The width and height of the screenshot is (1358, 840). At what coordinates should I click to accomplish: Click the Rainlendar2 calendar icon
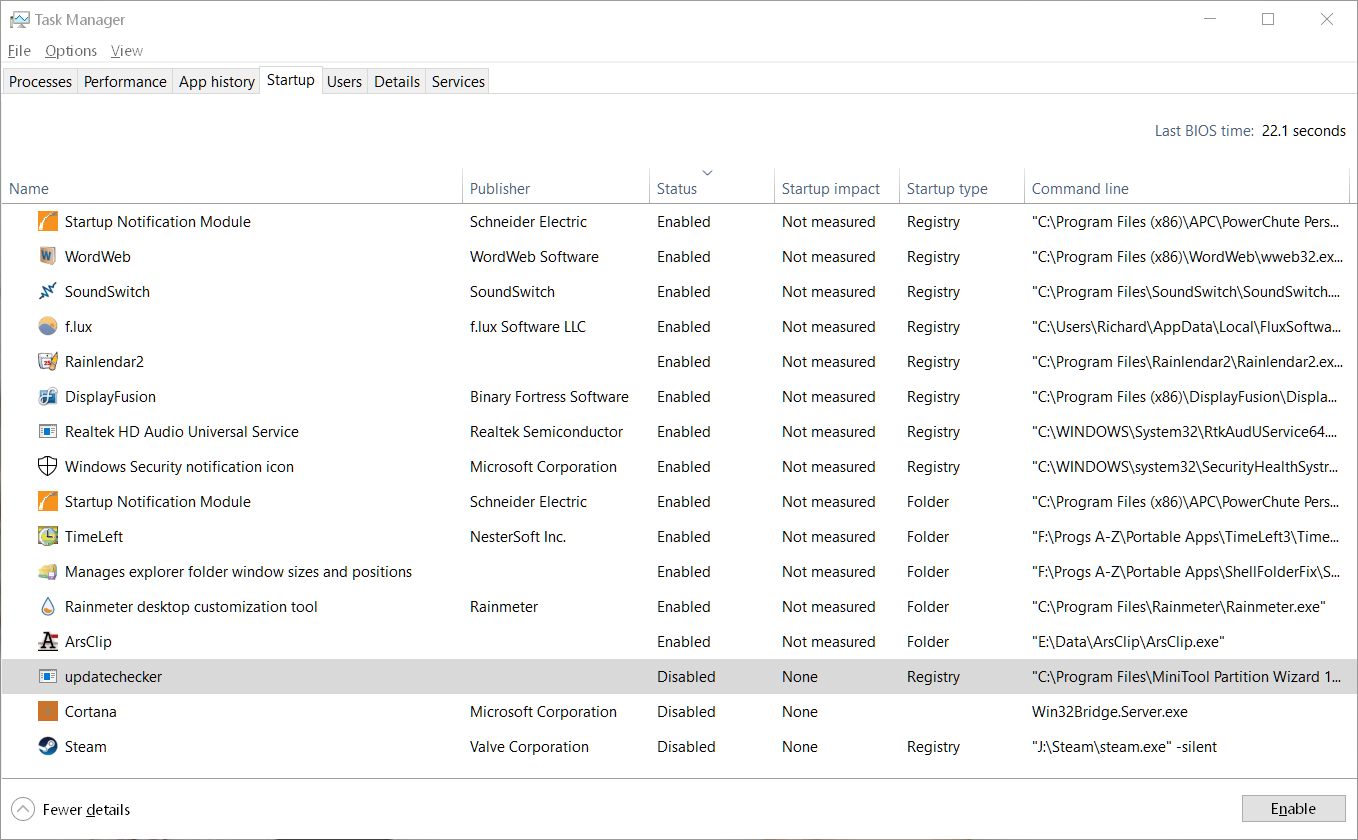click(x=48, y=362)
